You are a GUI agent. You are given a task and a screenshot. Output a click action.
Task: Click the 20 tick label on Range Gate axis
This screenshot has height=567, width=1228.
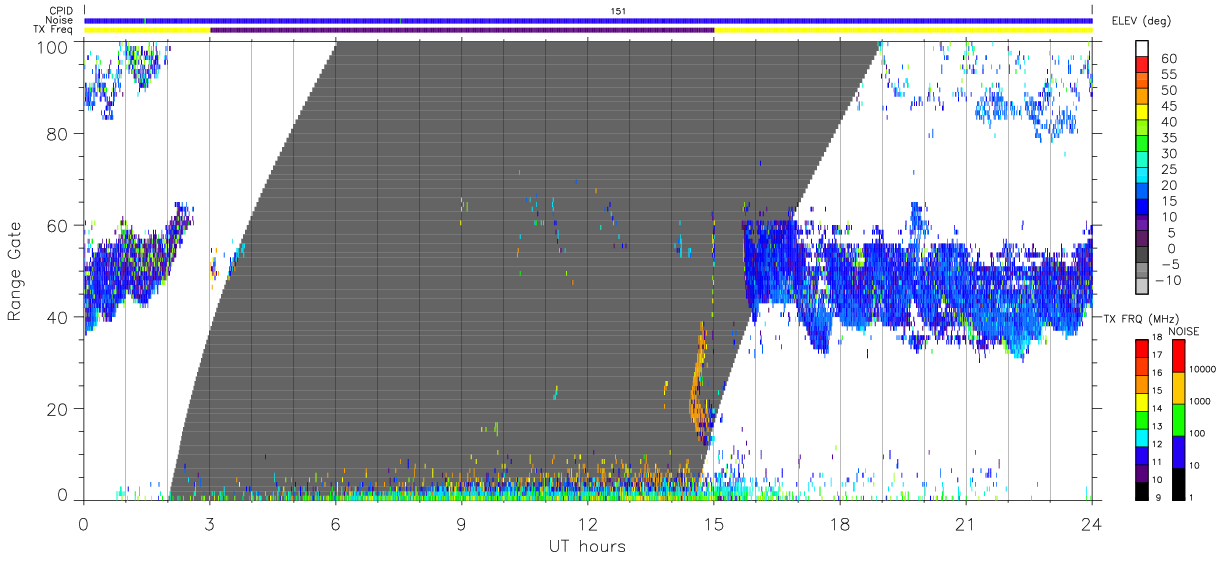(58, 409)
